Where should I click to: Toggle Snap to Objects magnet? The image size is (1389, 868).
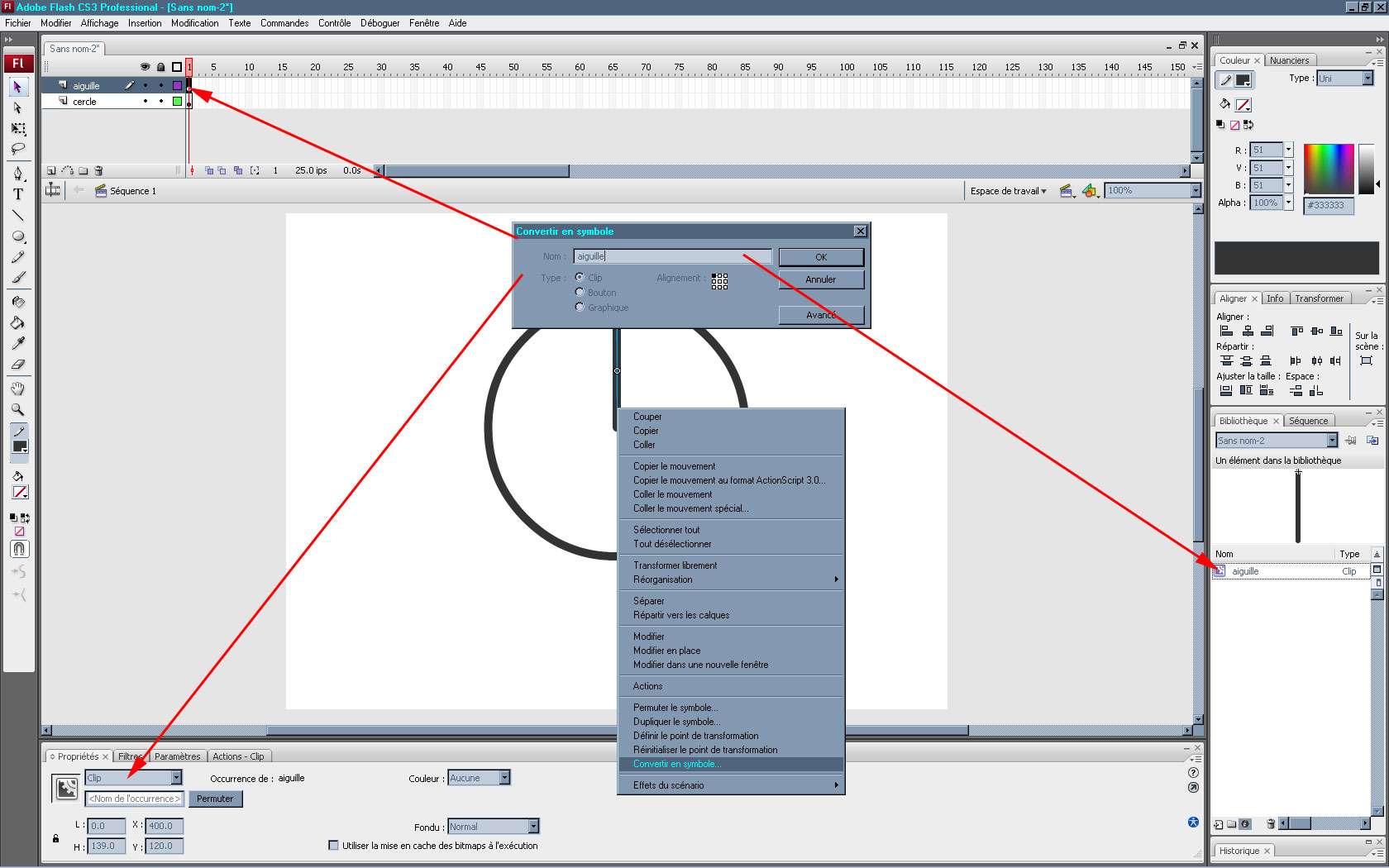[19, 549]
